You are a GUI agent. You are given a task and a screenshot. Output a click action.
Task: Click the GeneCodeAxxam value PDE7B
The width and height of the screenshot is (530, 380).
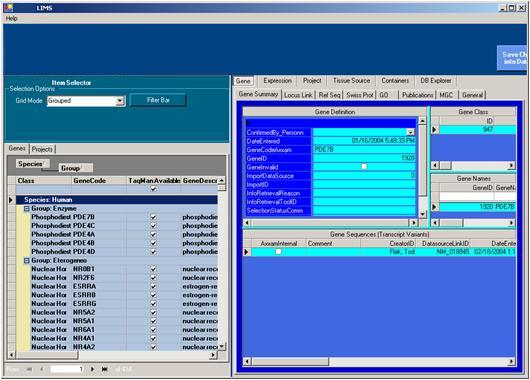pyautogui.click(x=364, y=149)
